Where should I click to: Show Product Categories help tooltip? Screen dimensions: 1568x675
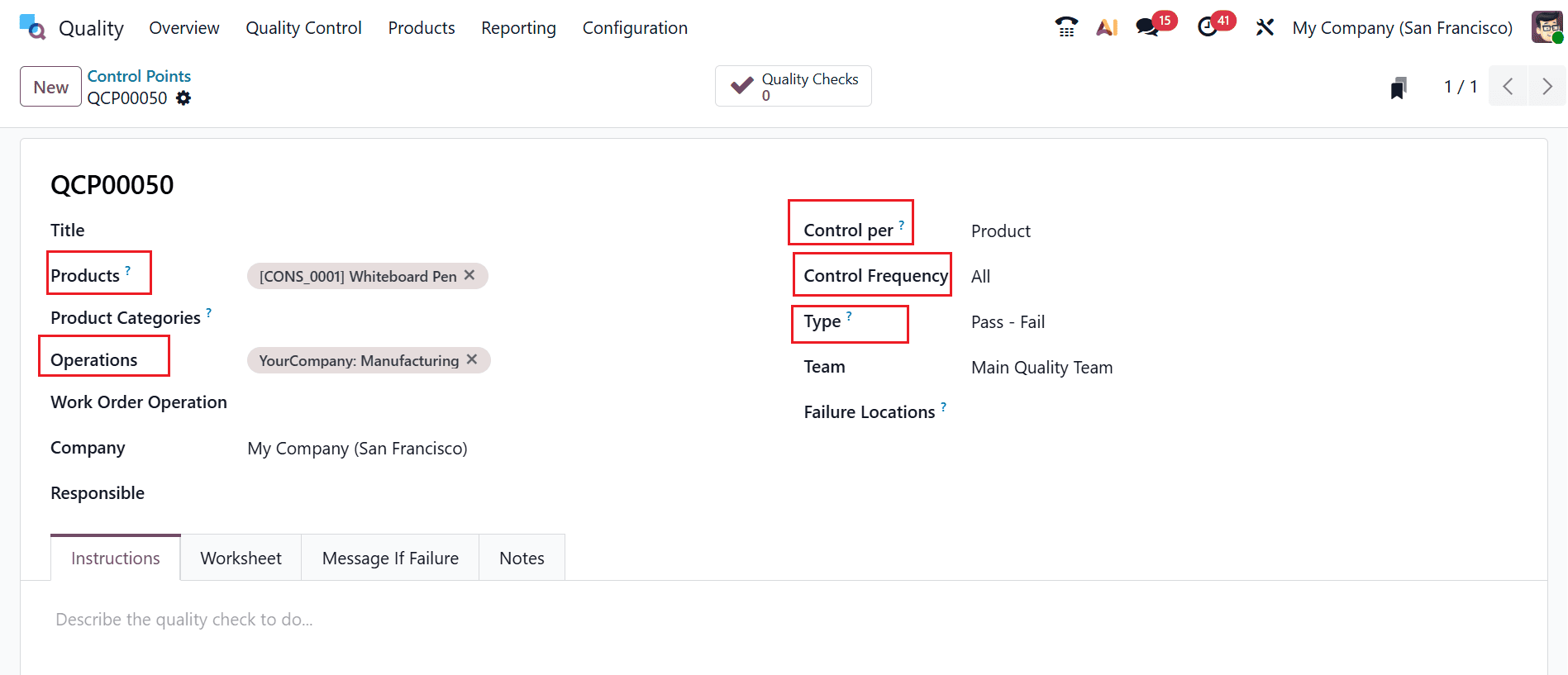pyautogui.click(x=209, y=312)
